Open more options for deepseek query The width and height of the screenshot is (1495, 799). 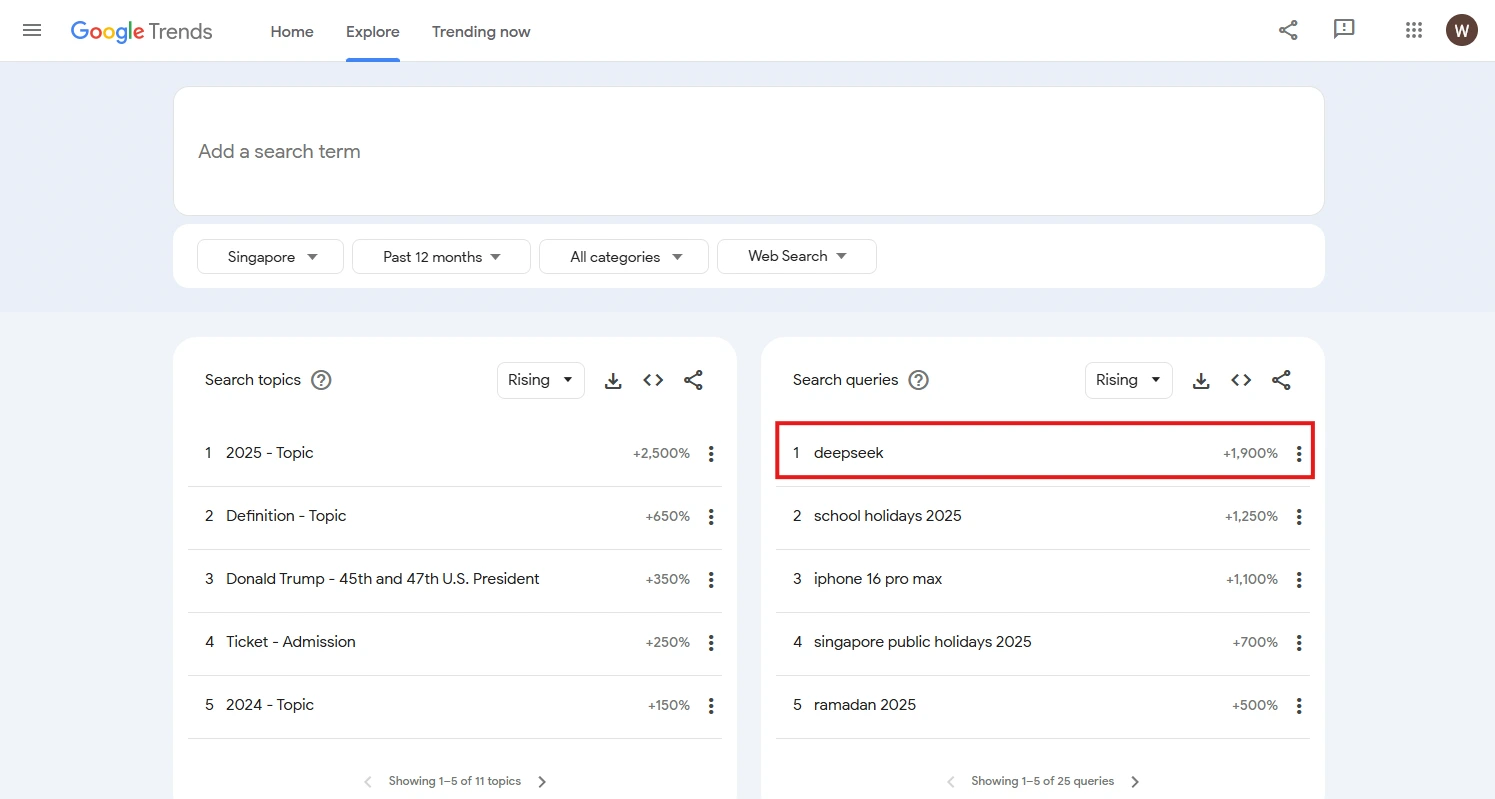[x=1299, y=454]
